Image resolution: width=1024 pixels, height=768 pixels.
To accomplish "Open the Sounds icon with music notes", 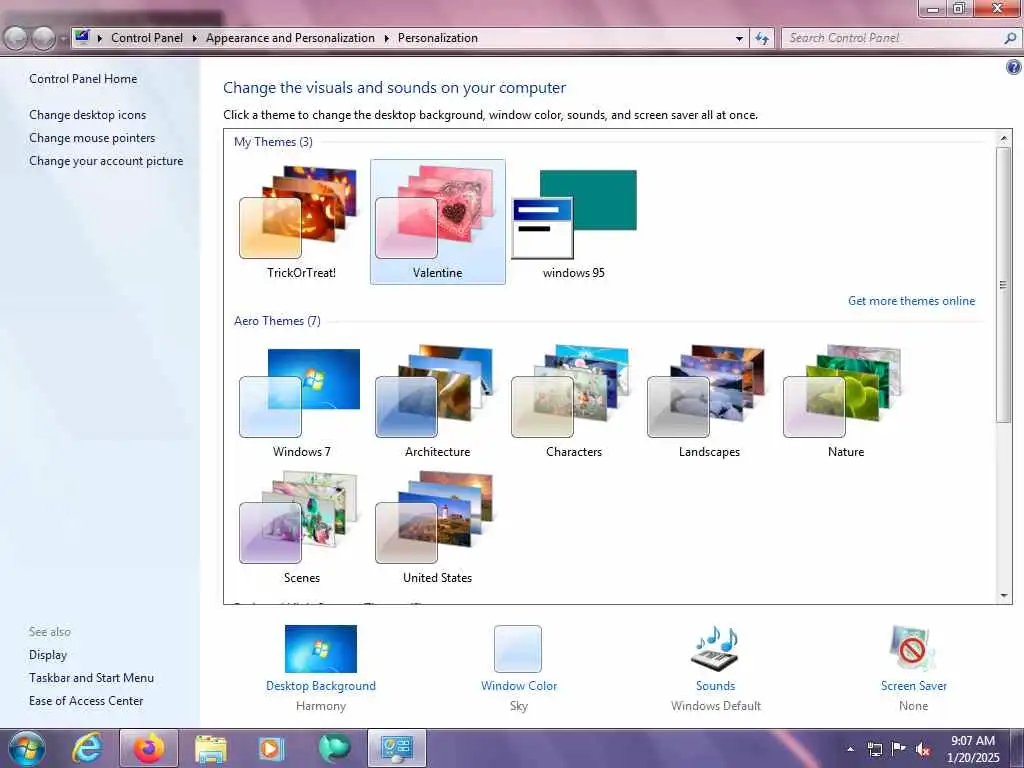I will click(715, 648).
